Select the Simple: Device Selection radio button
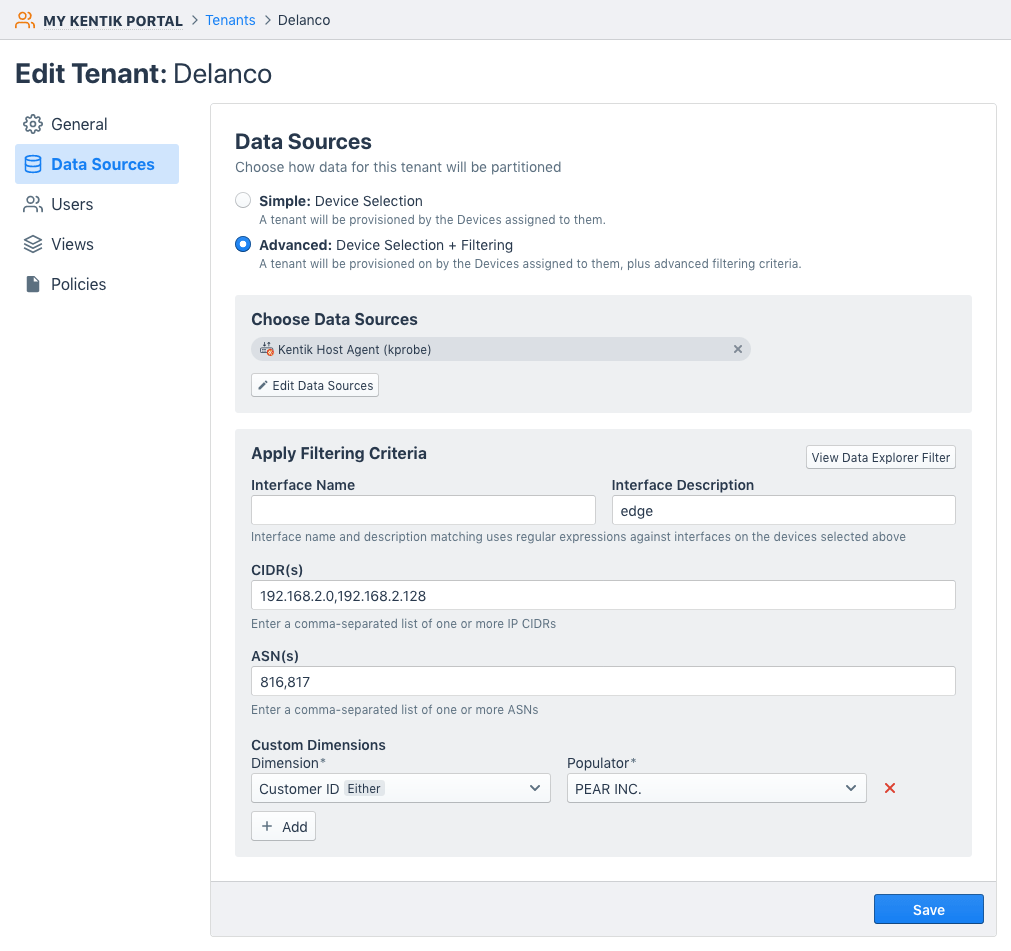Viewport: 1011px width, 951px height. (242, 199)
